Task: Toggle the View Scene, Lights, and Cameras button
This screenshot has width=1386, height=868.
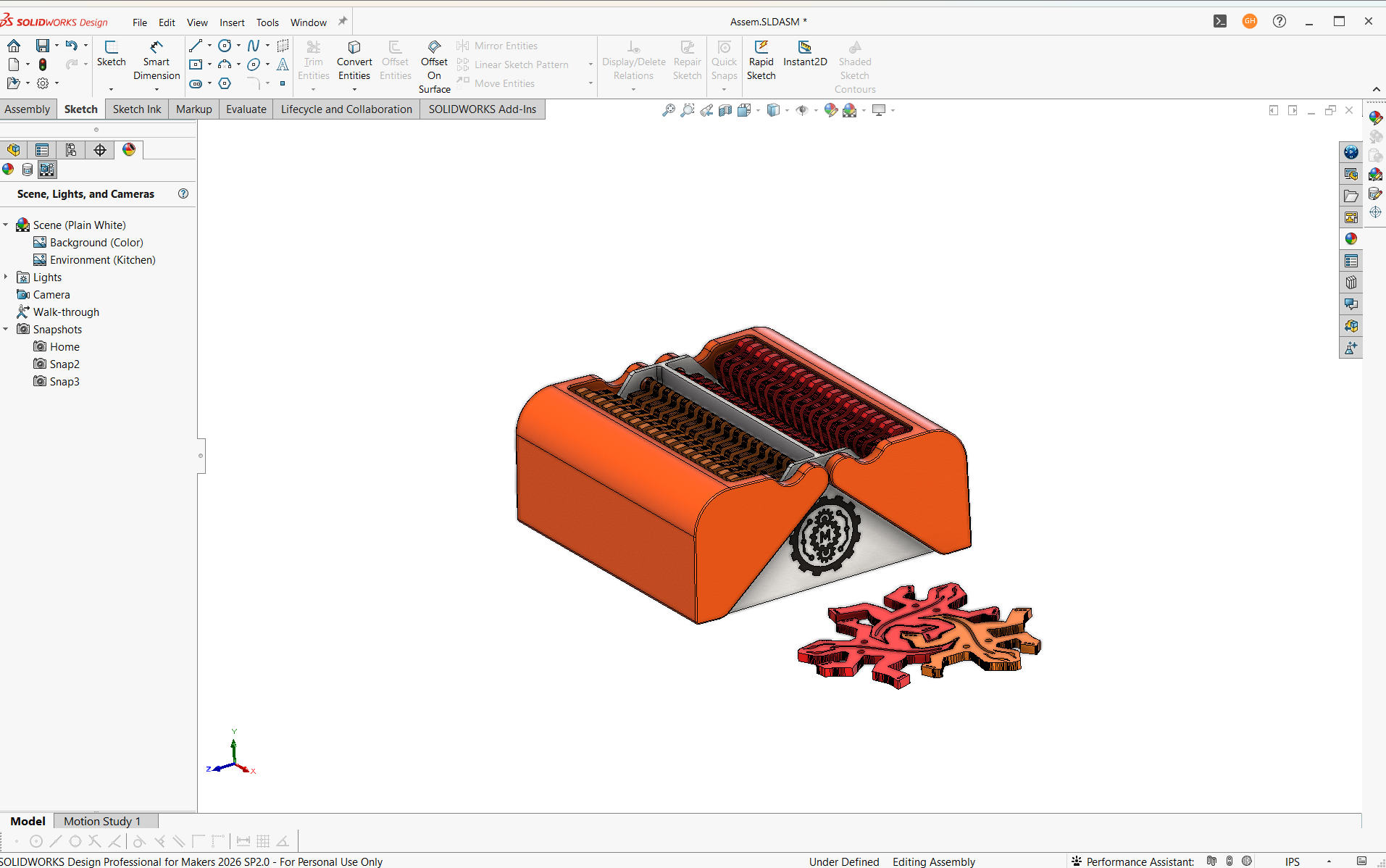Action: click(47, 170)
